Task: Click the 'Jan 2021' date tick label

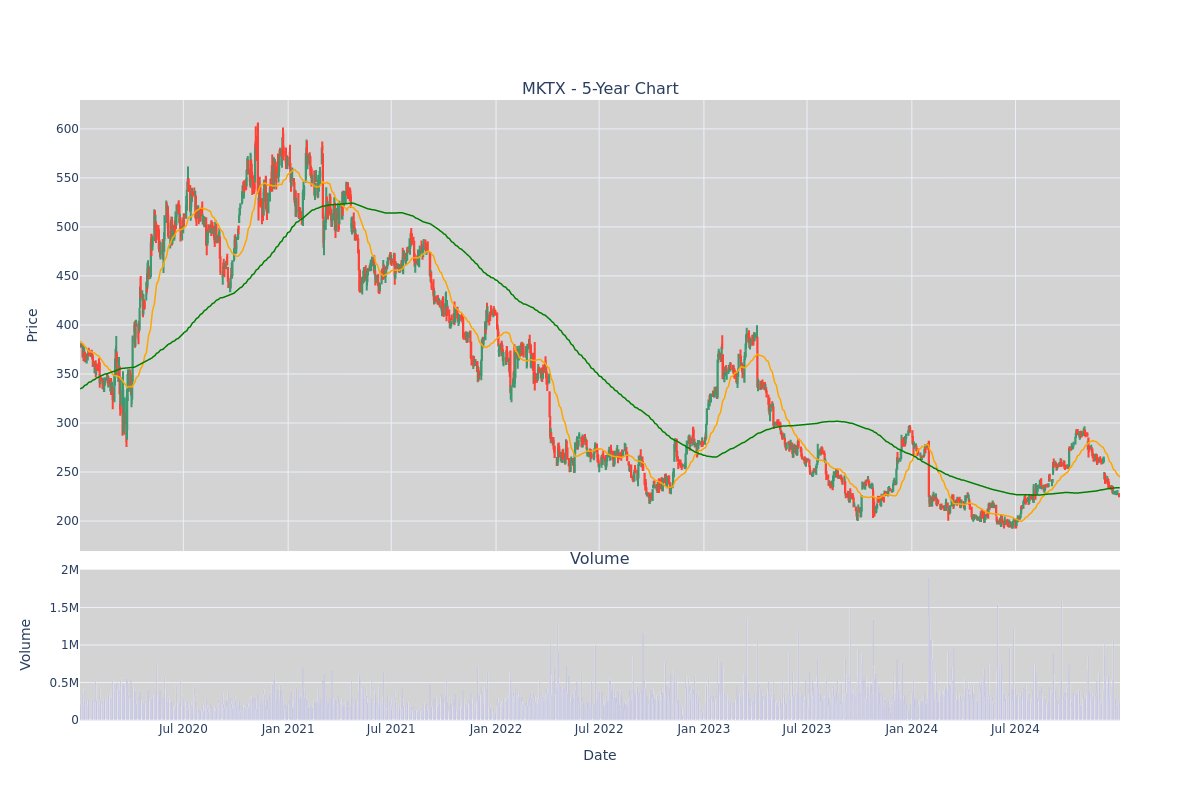Action: click(288, 729)
